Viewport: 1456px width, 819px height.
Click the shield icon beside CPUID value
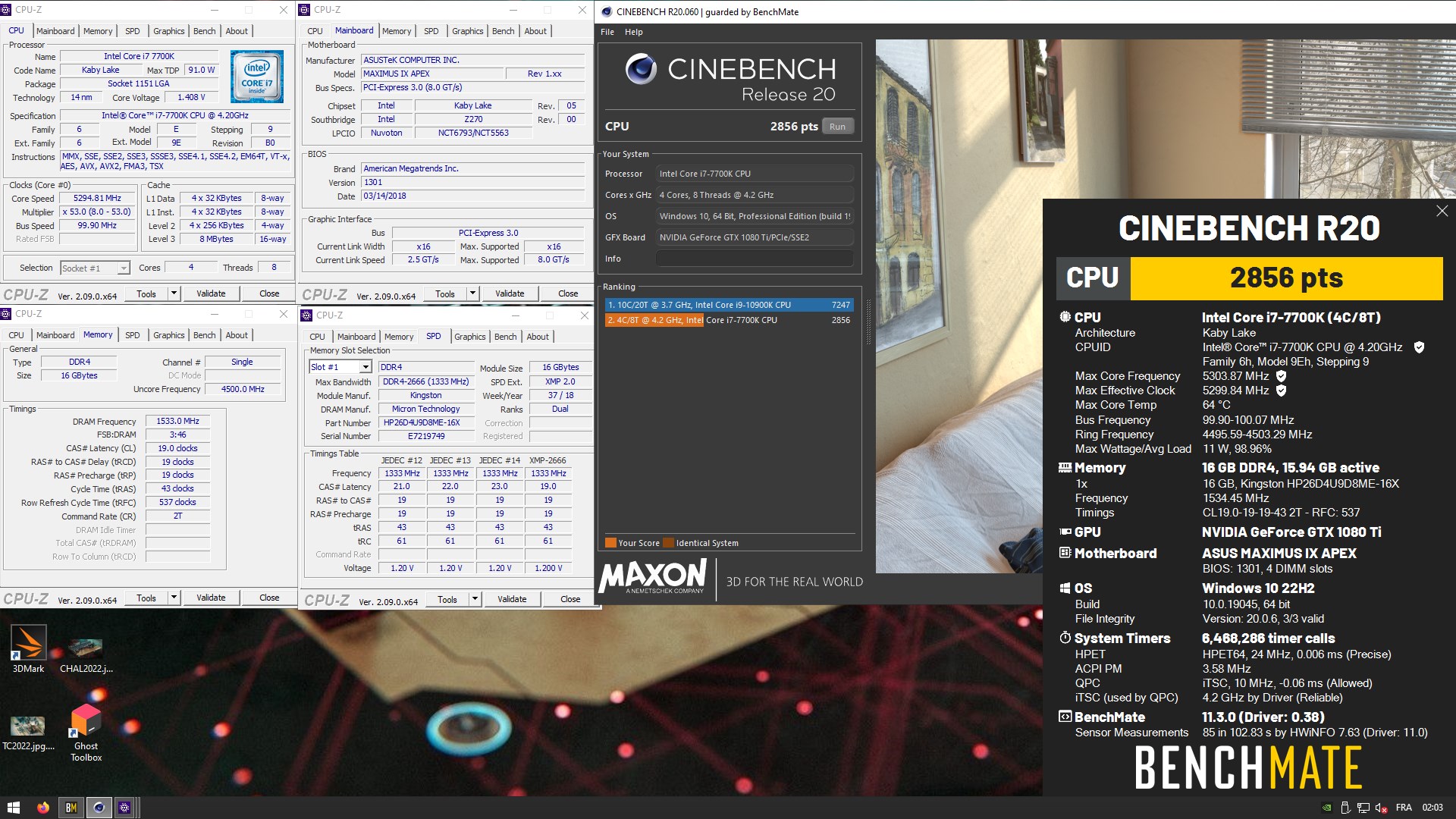(x=1419, y=347)
